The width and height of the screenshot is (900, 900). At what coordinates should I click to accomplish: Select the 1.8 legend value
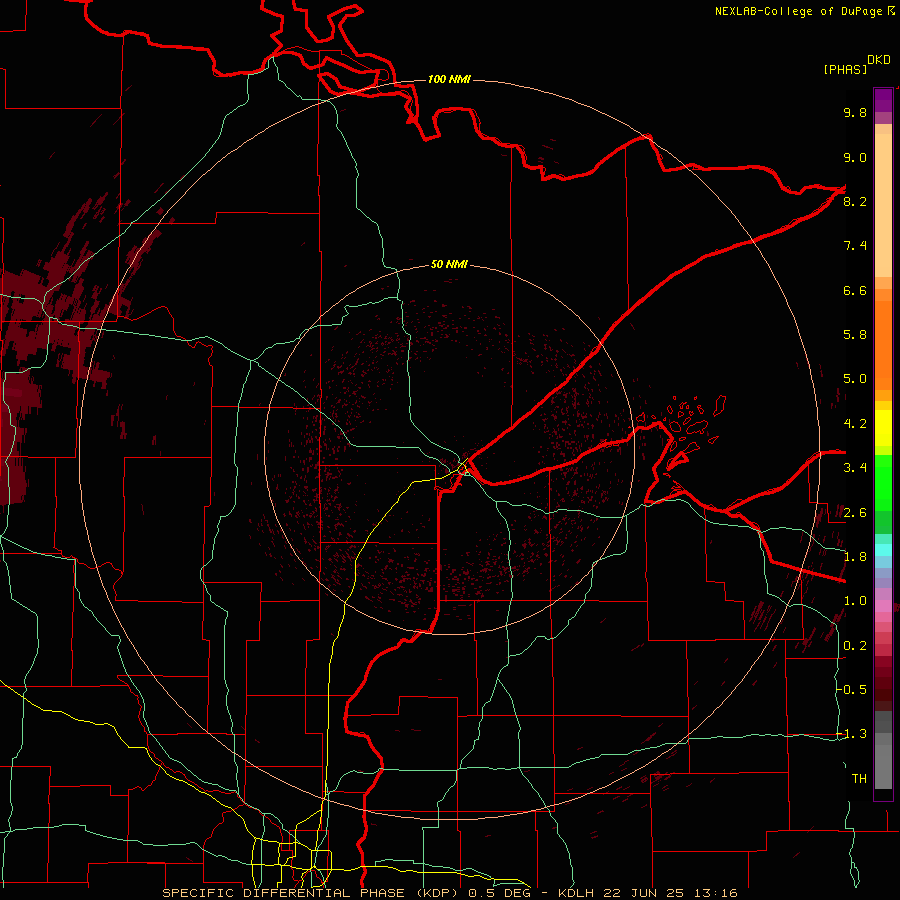(x=855, y=557)
